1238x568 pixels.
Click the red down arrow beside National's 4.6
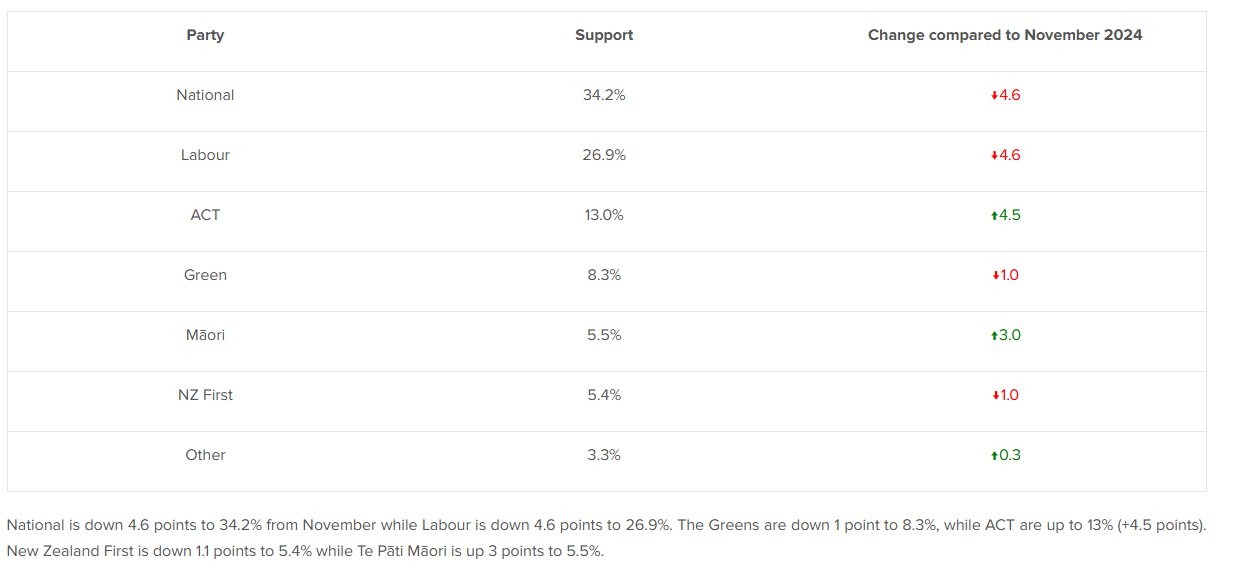[994, 96]
